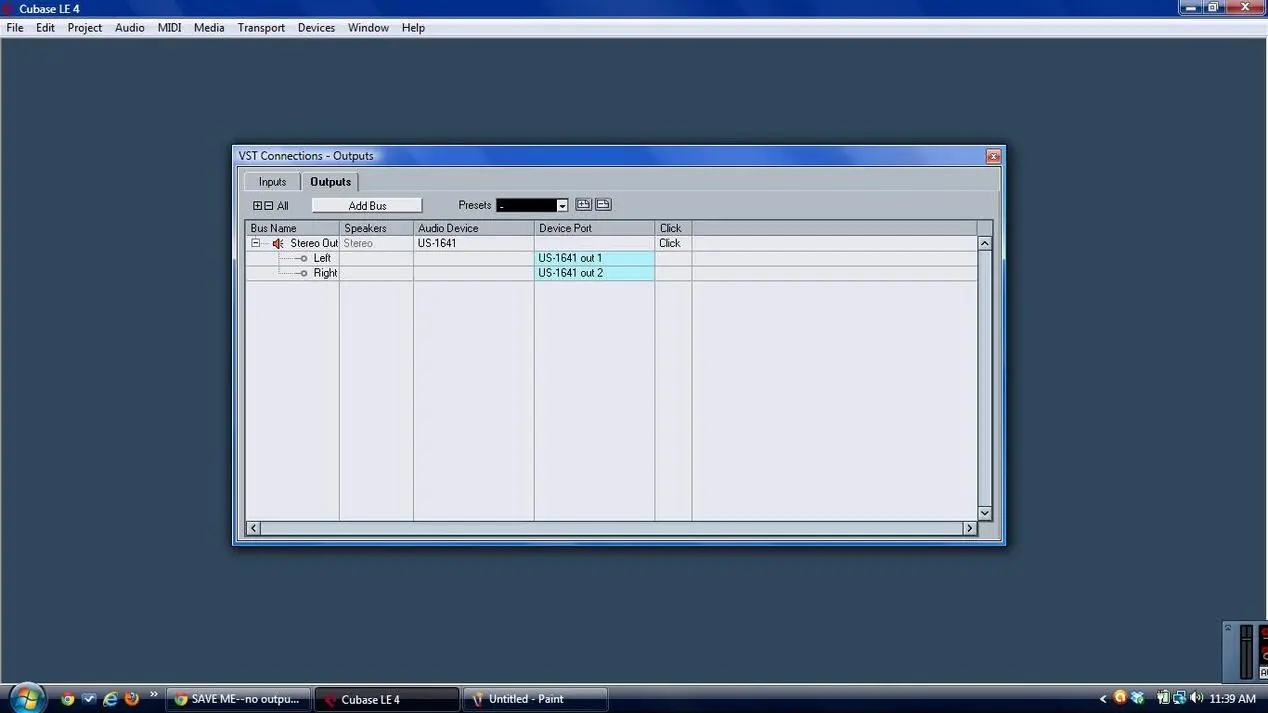
Task: Open the Devices menu
Action: tap(316, 28)
